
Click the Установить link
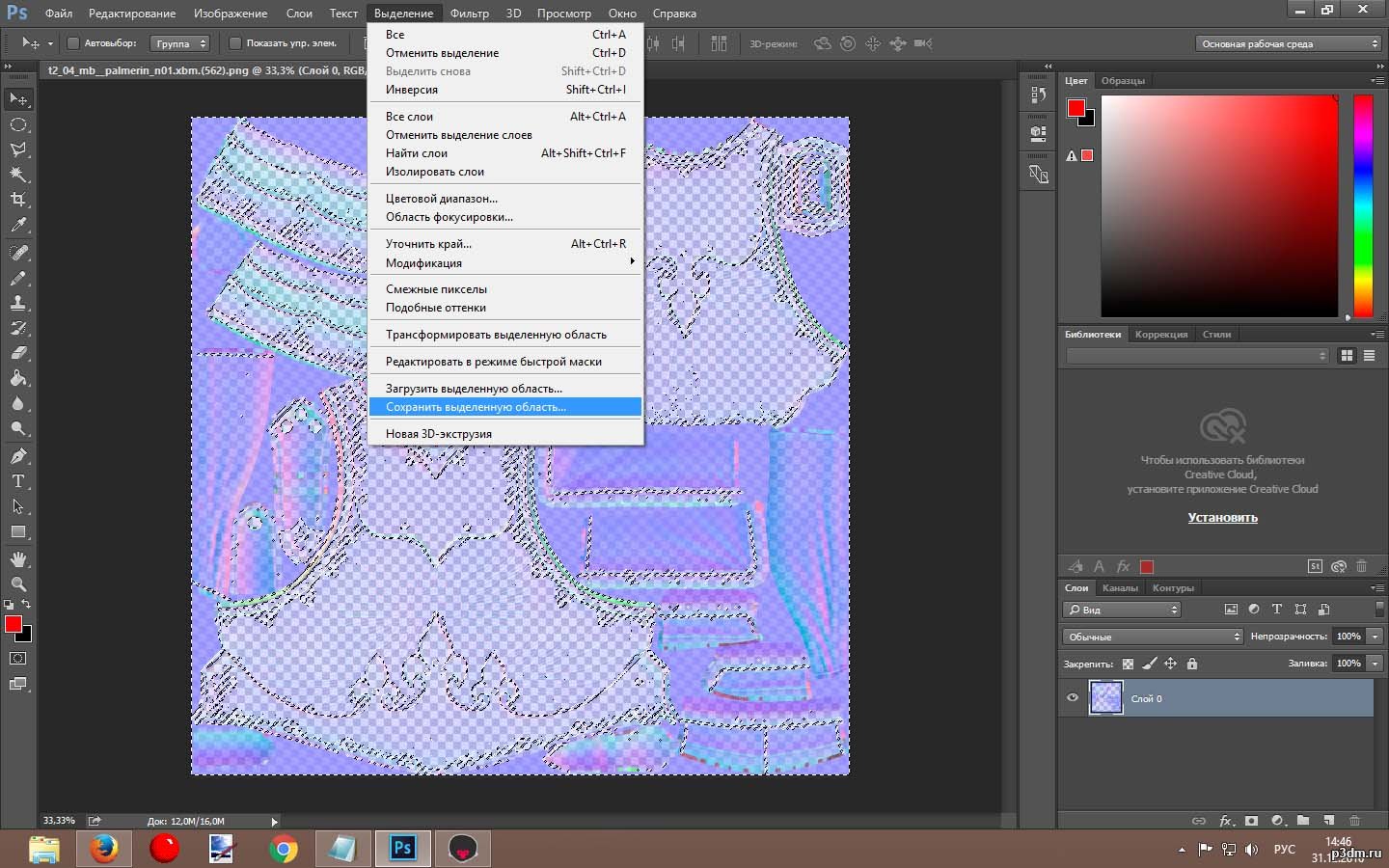click(x=1222, y=518)
